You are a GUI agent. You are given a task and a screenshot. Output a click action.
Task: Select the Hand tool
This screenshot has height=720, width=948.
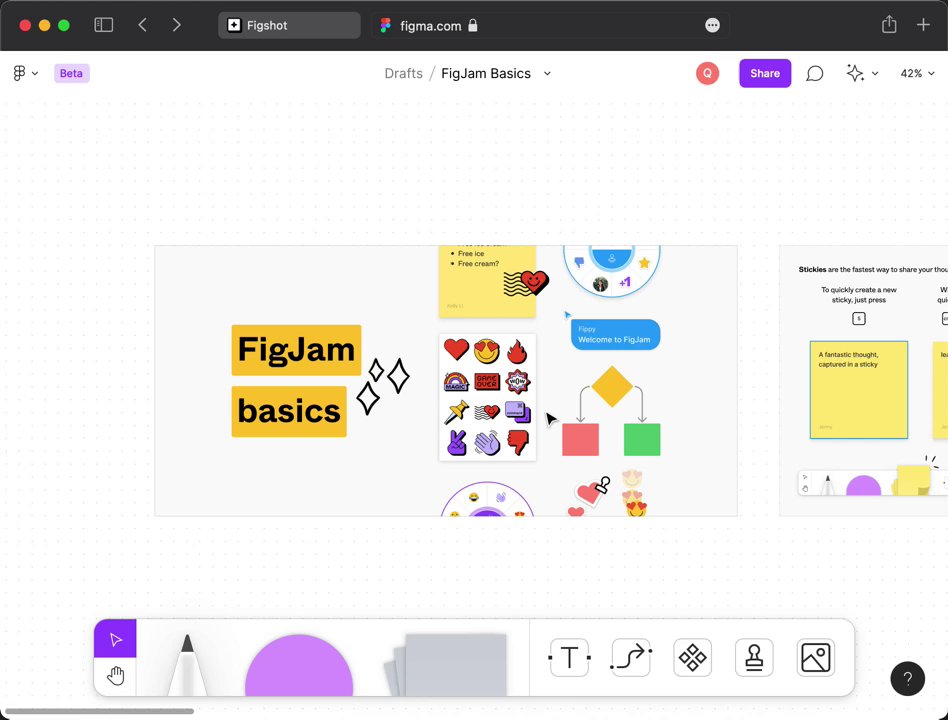pyautogui.click(x=115, y=676)
